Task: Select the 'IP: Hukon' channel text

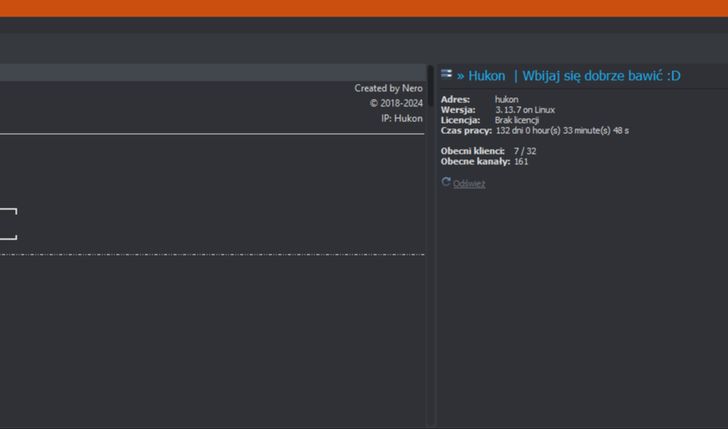Action: pos(401,118)
